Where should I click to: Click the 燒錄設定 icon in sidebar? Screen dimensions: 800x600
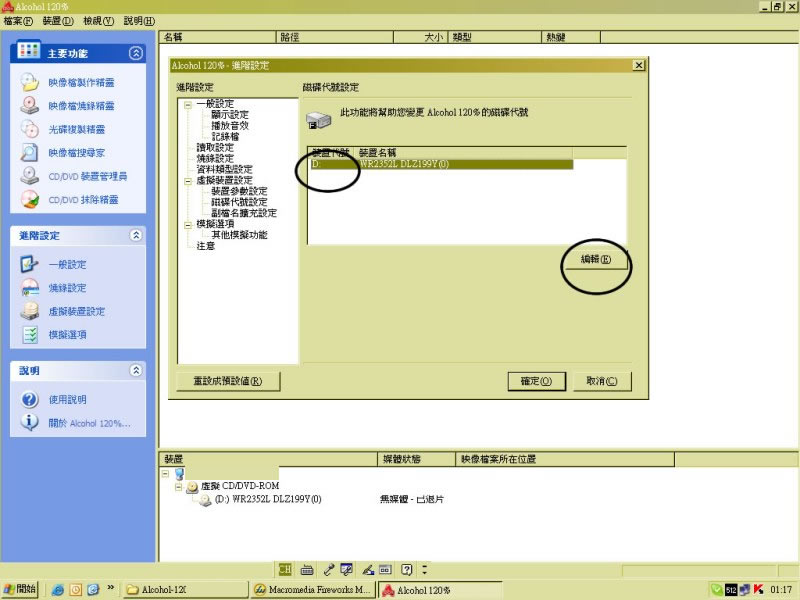pos(30,288)
